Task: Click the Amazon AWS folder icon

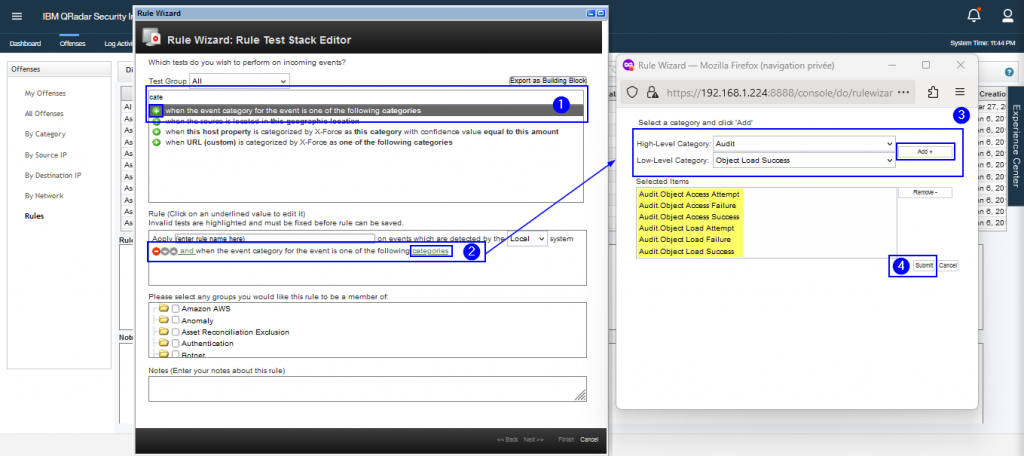Action: pos(164,308)
